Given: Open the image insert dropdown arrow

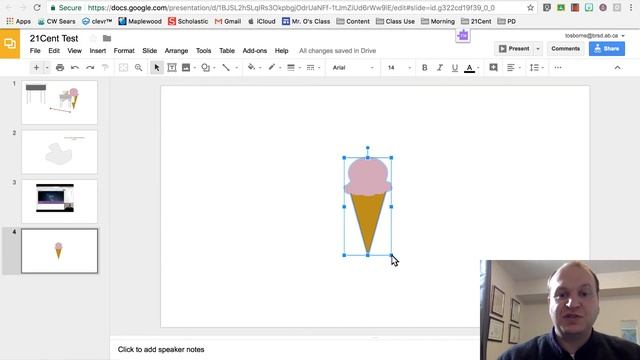Looking at the screenshot, I should (195, 68).
